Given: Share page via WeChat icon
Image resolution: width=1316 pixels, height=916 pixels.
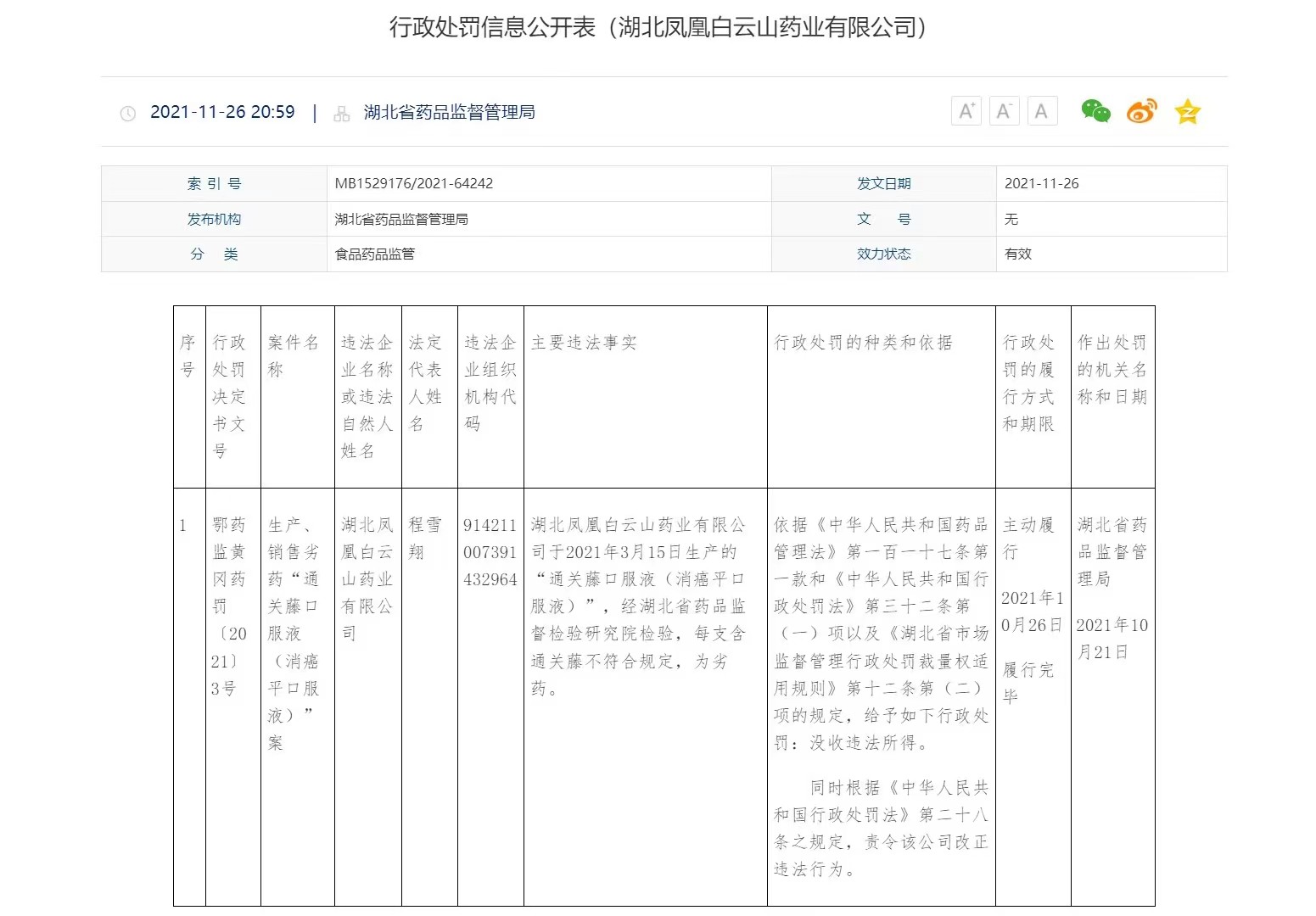Looking at the screenshot, I should [1095, 111].
